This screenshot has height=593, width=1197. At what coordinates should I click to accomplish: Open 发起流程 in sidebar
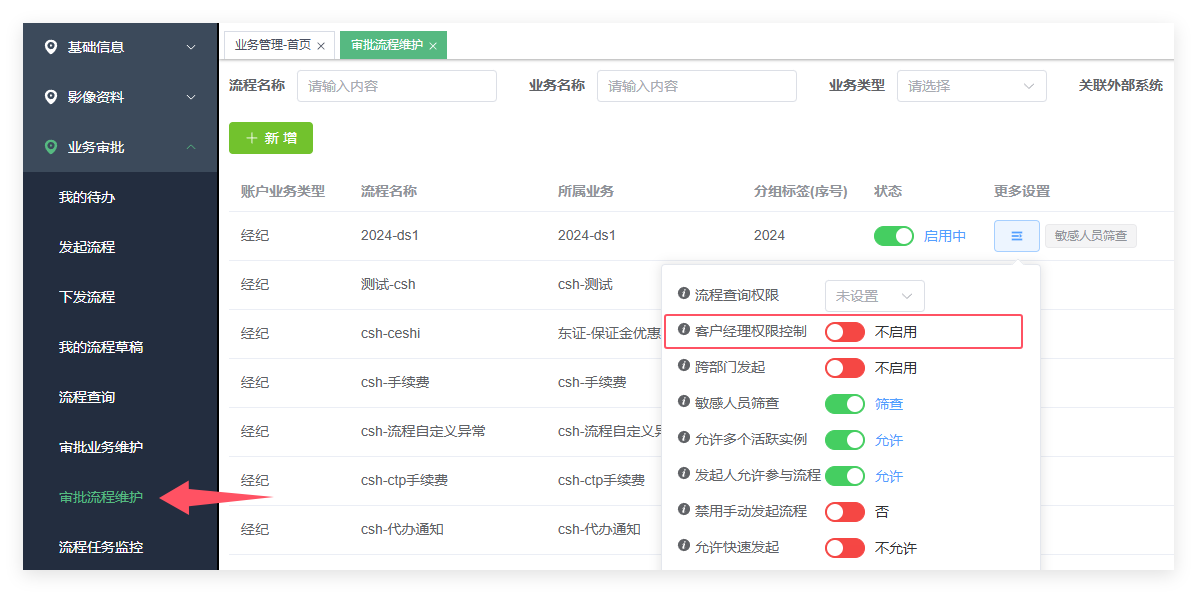[87, 247]
